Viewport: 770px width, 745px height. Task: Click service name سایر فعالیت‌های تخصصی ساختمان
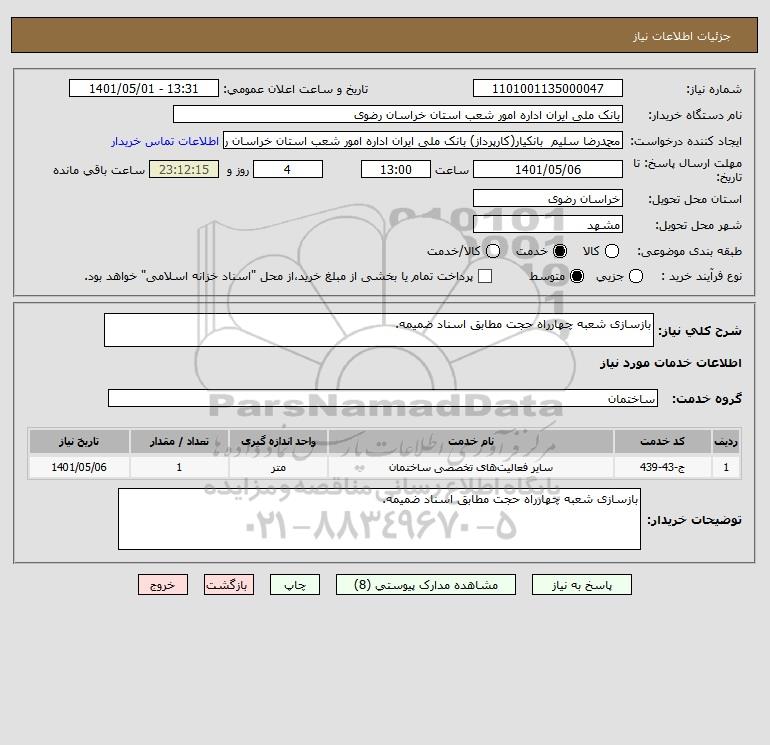pos(471,467)
